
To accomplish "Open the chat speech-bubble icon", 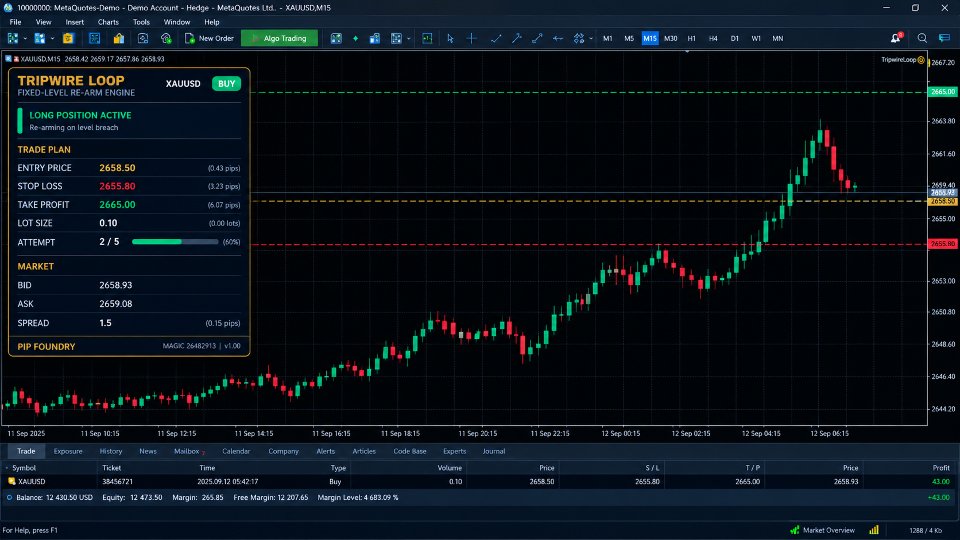I will point(945,38).
